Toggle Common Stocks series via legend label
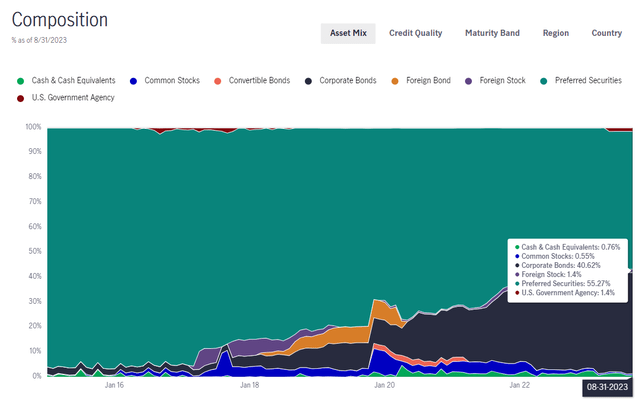This screenshot has width=640, height=399. [172, 80]
